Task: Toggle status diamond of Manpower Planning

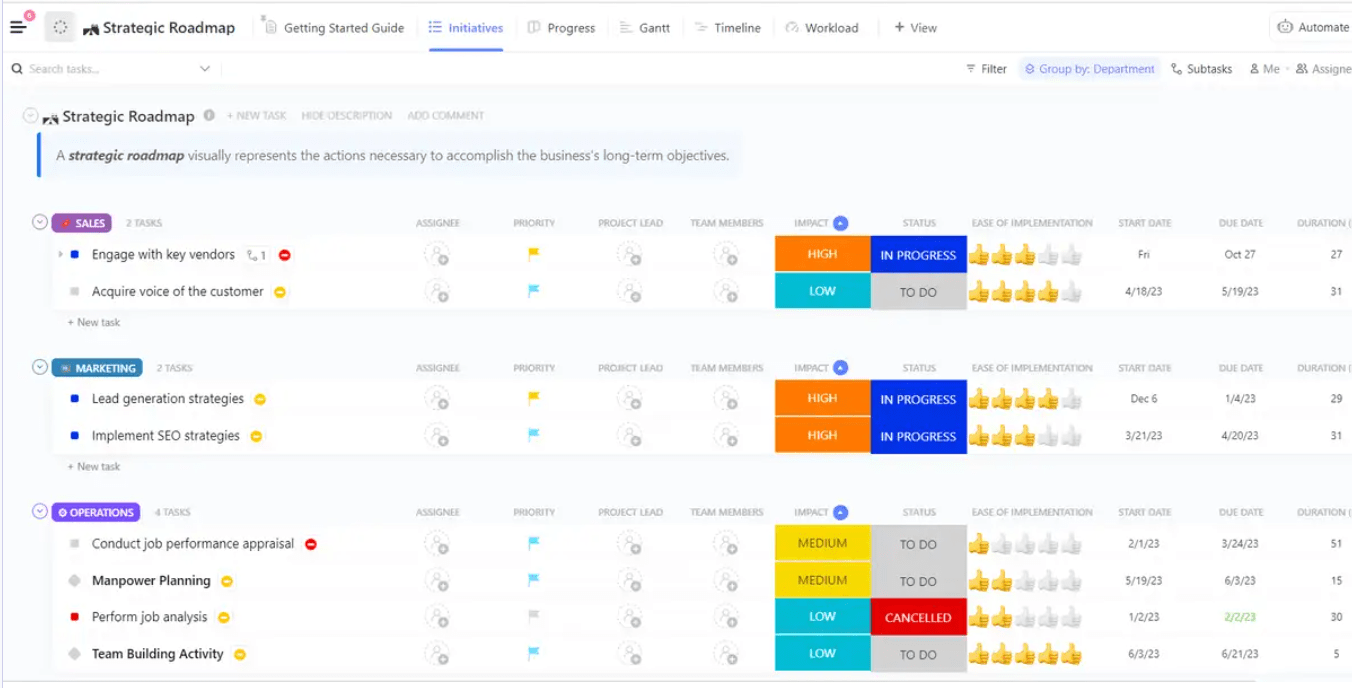Action: click(75, 581)
